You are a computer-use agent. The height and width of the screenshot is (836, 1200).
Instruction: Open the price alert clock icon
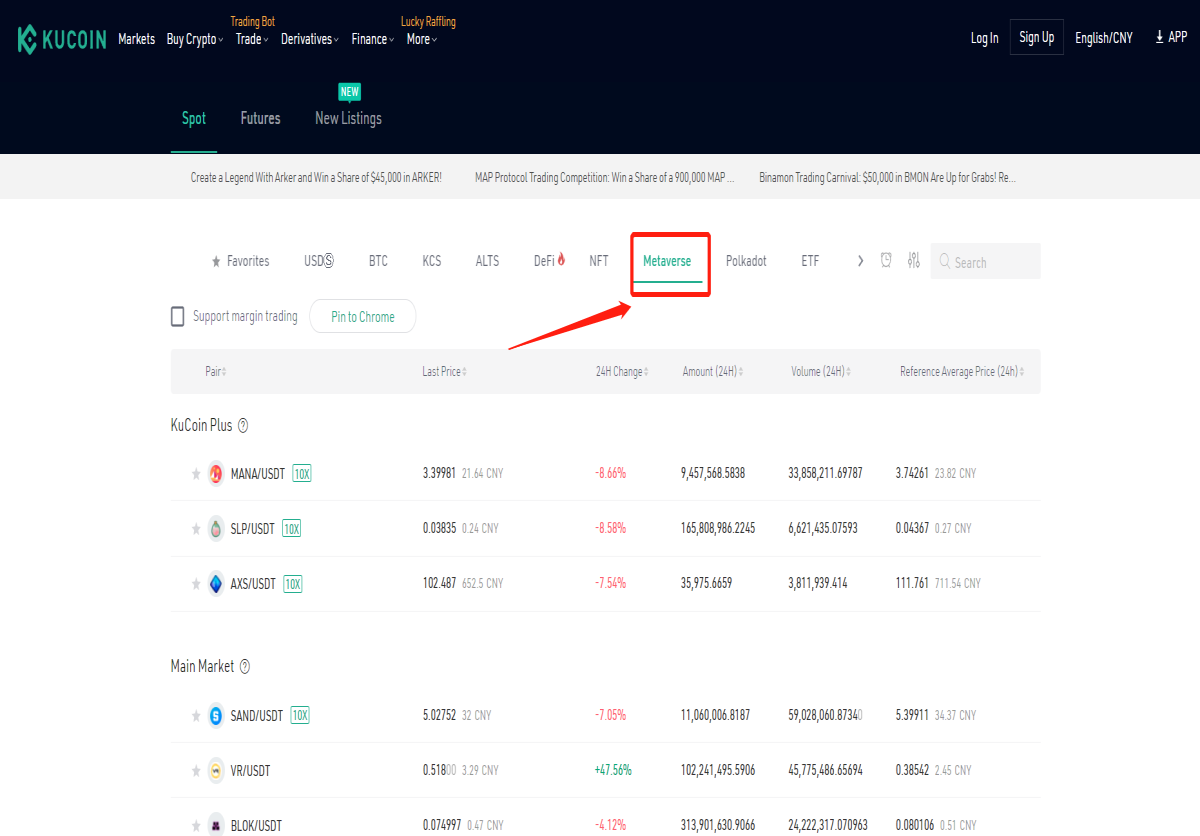click(886, 260)
